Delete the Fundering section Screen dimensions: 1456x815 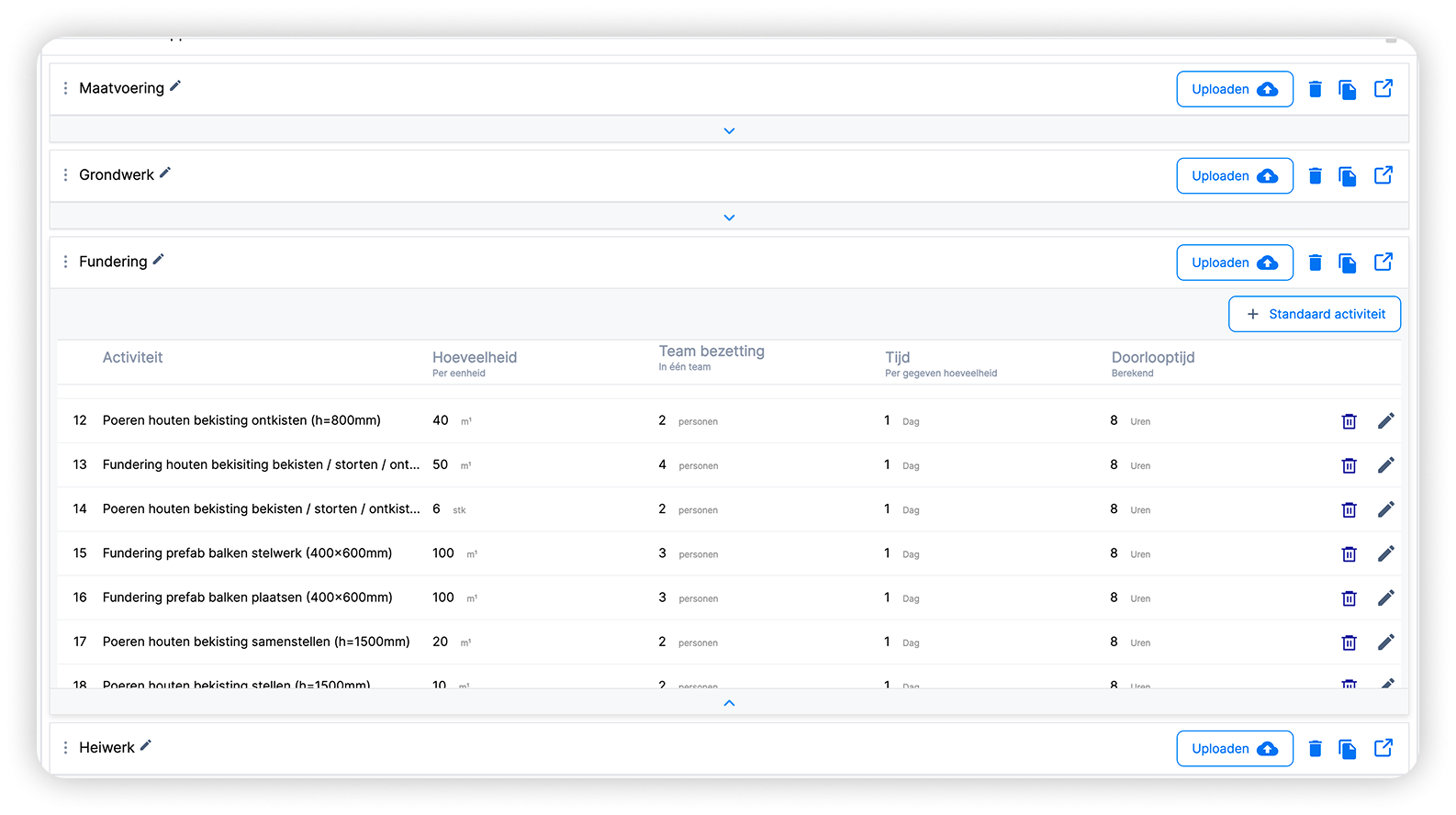1315,262
